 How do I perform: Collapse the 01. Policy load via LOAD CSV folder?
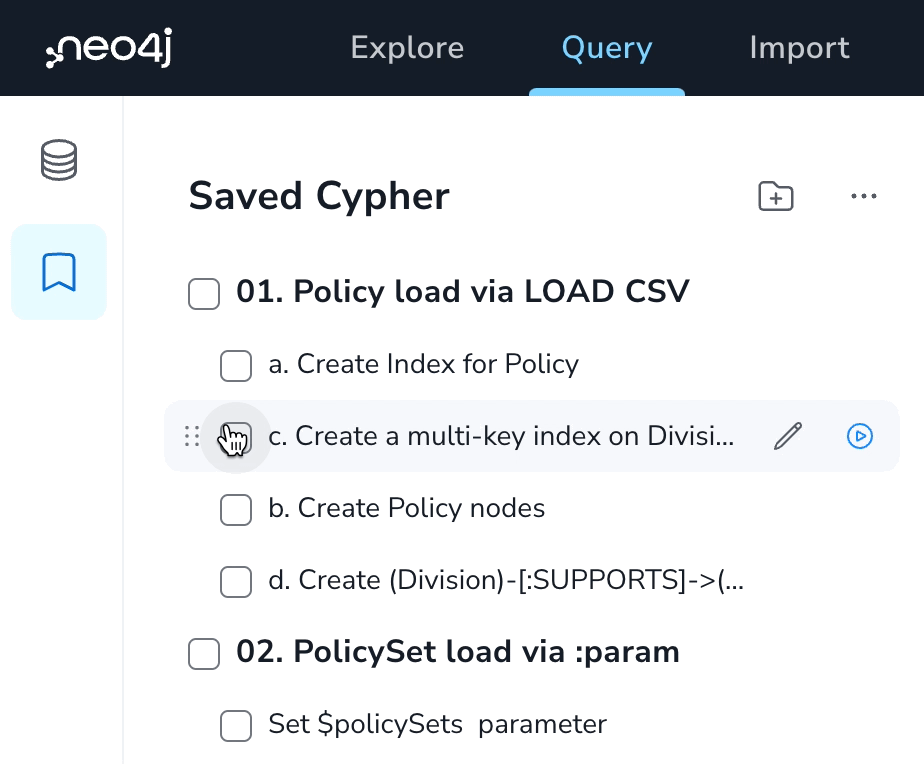(x=463, y=292)
